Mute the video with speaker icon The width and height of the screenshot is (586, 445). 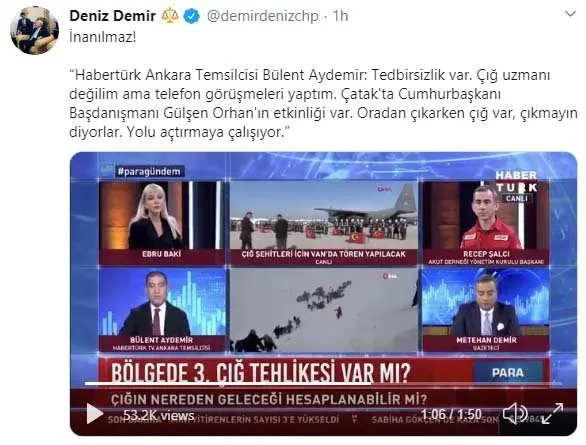point(514,414)
